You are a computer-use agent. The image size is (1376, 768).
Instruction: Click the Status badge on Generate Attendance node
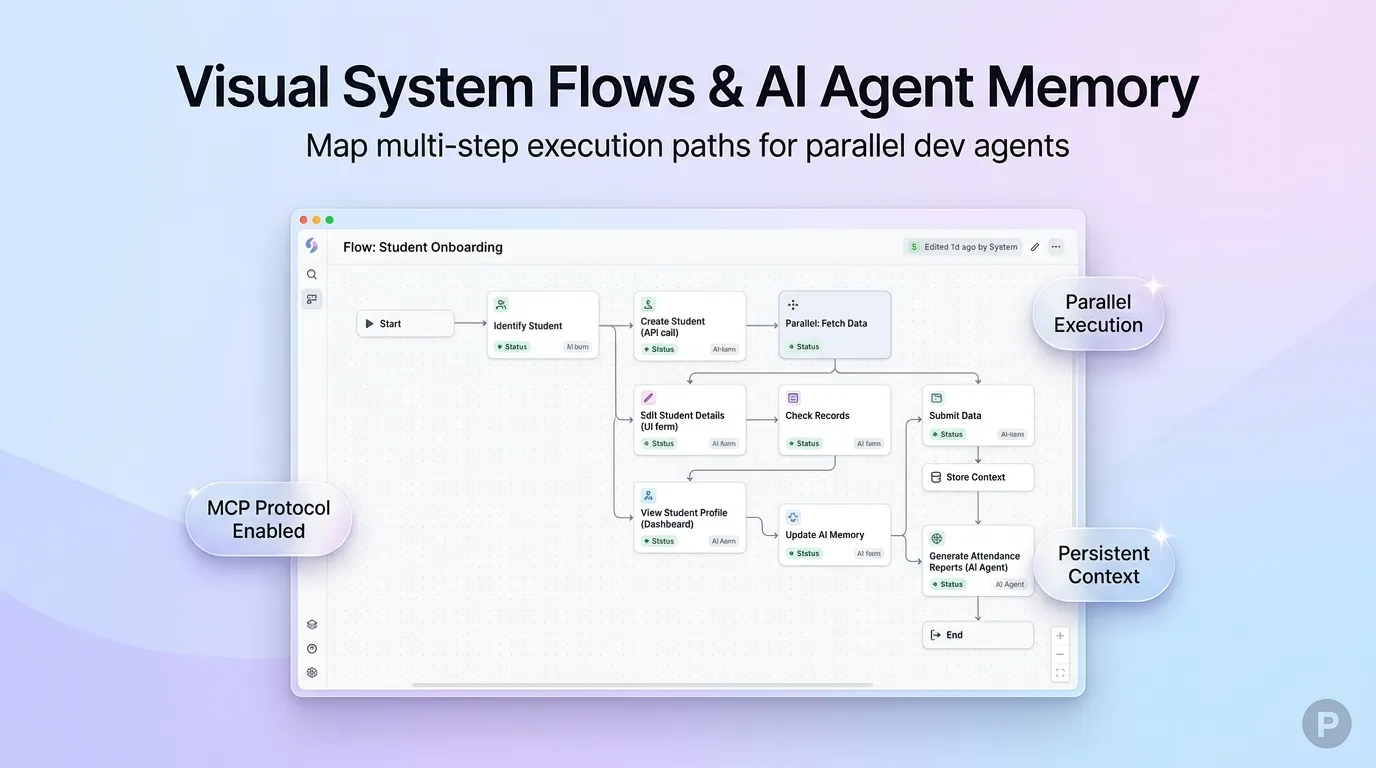click(948, 584)
